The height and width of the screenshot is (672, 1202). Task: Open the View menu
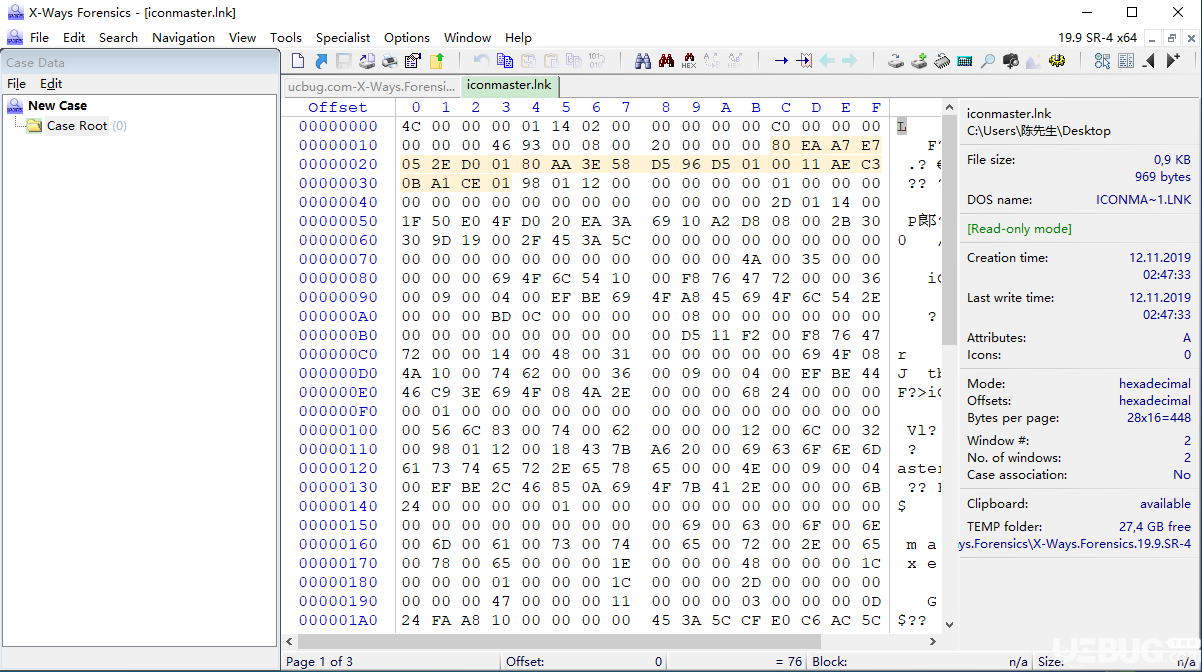point(242,37)
